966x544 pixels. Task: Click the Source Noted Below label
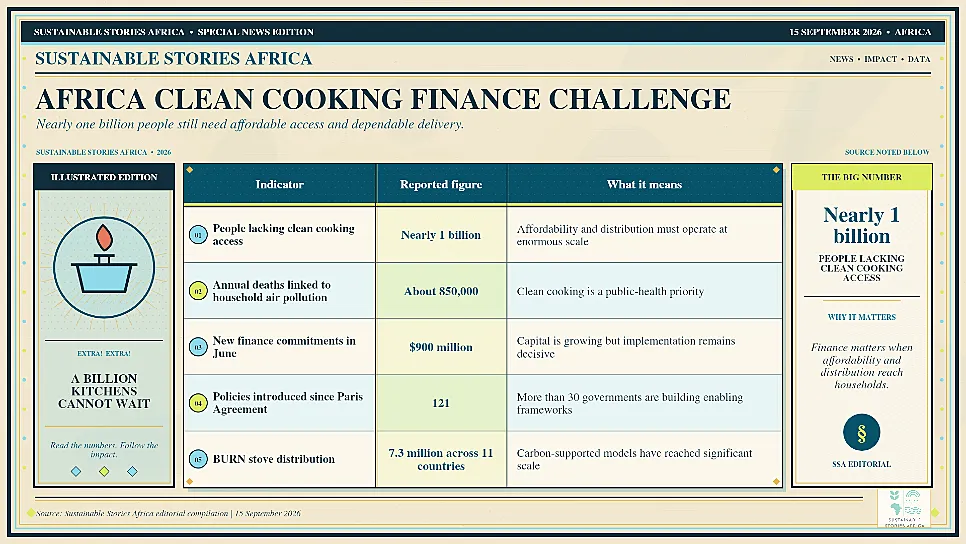click(x=887, y=152)
